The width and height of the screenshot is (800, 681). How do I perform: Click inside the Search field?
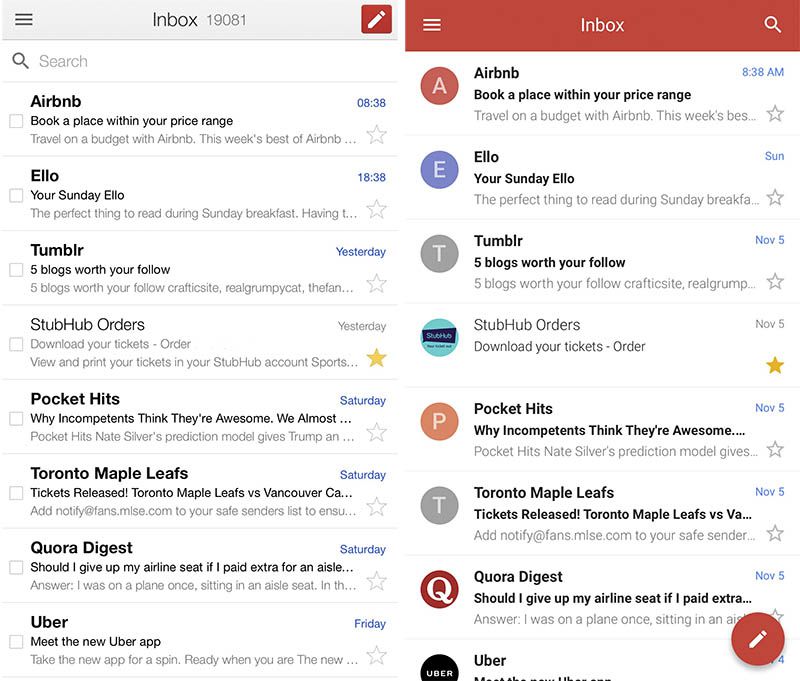point(150,61)
